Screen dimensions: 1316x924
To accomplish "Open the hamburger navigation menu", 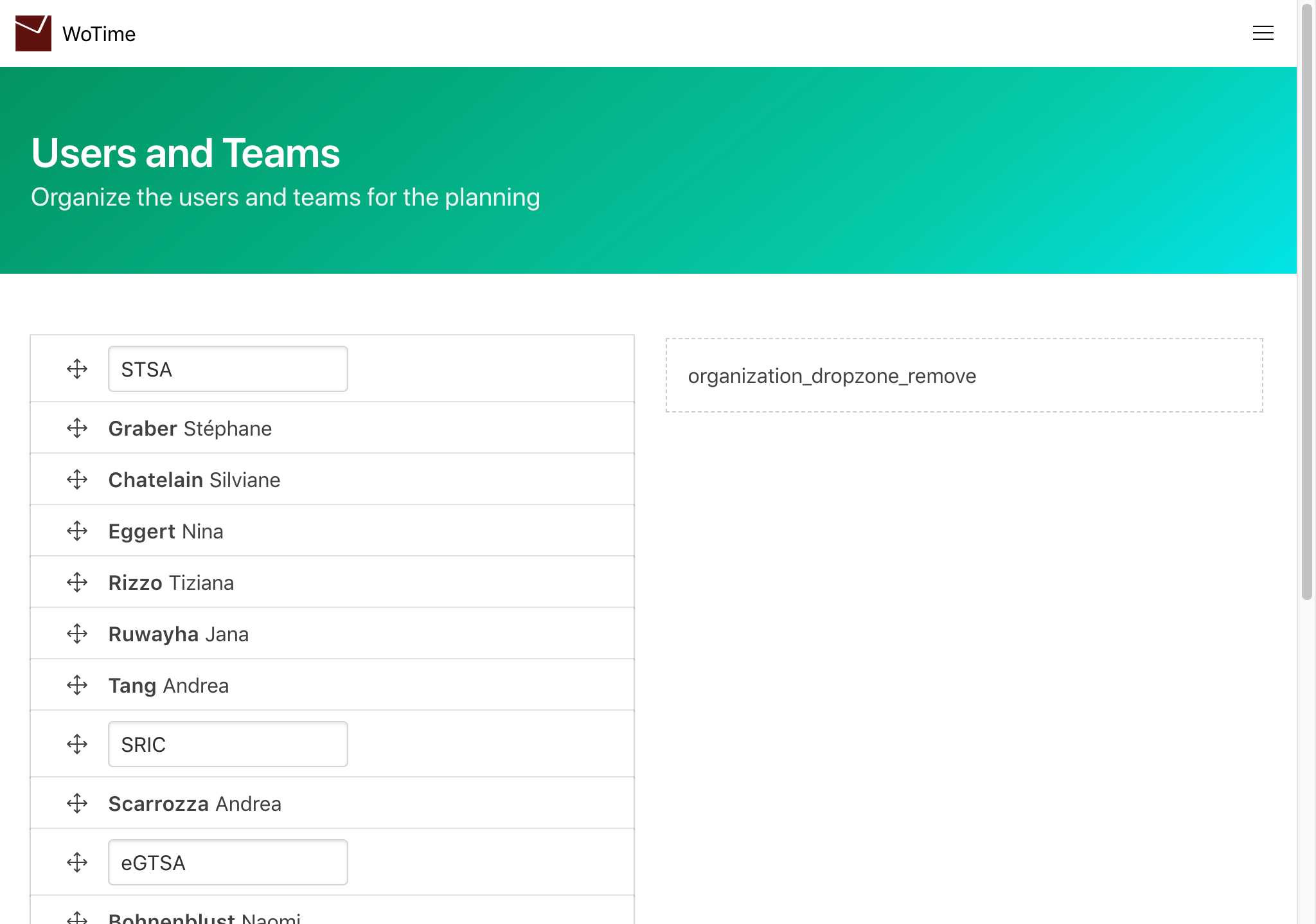I will coord(1263,33).
